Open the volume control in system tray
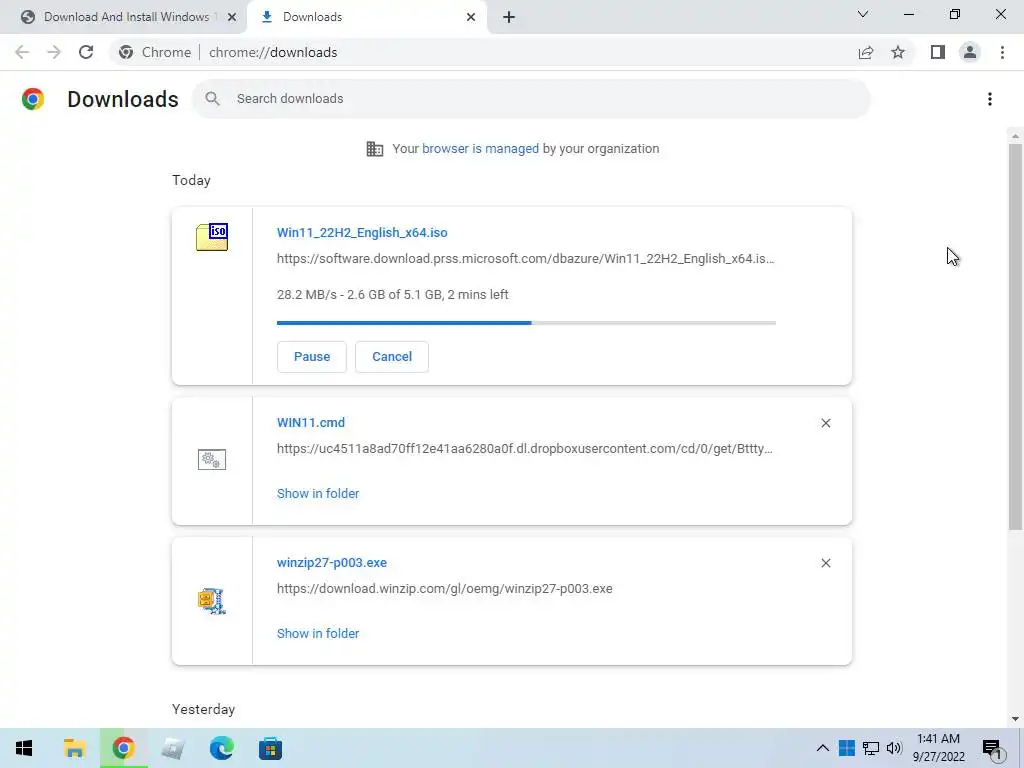This screenshot has height=768, width=1024. [894, 748]
